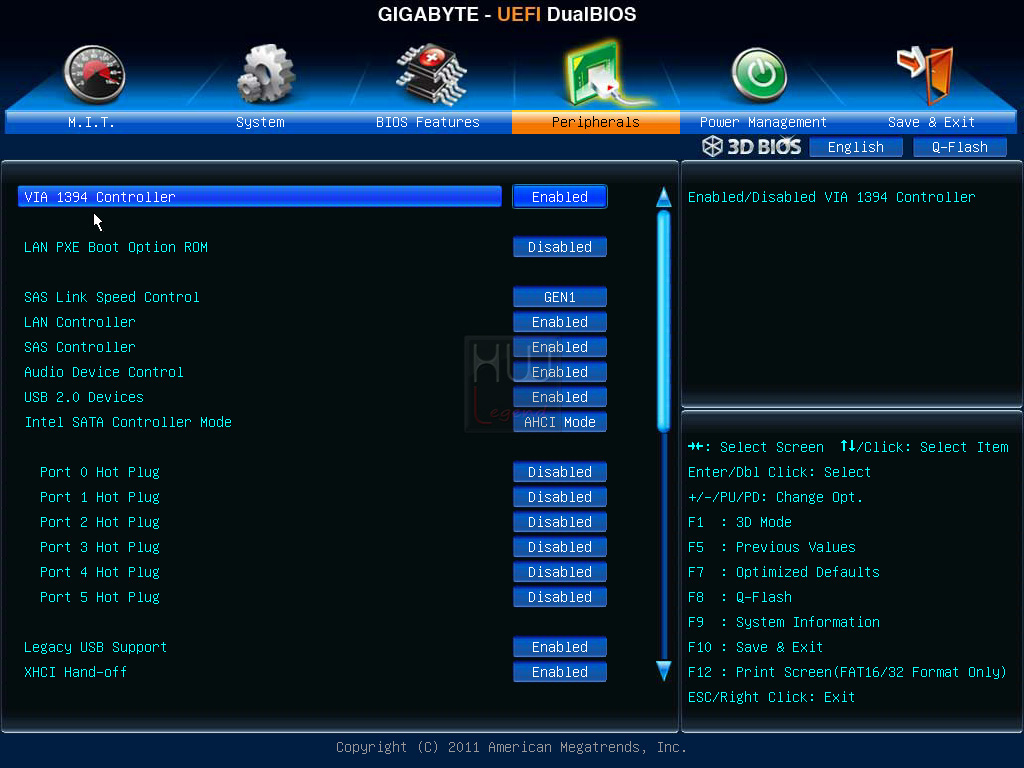This screenshot has height=768, width=1024.
Task: Select SAS Link Speed Control label
Action: click(x=112, y=297)
